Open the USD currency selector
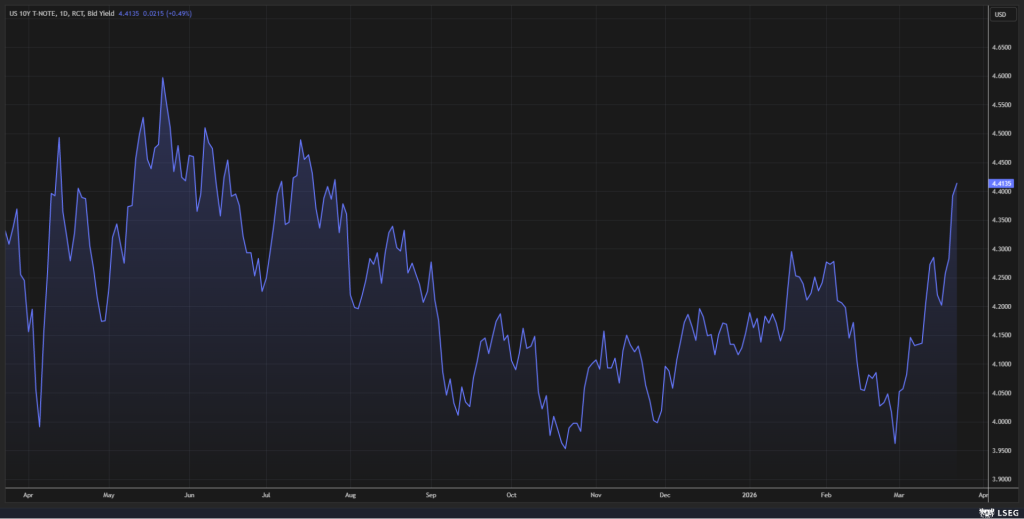The image size is (1024, 519). pyautogui.click(x=1000, y=14)
